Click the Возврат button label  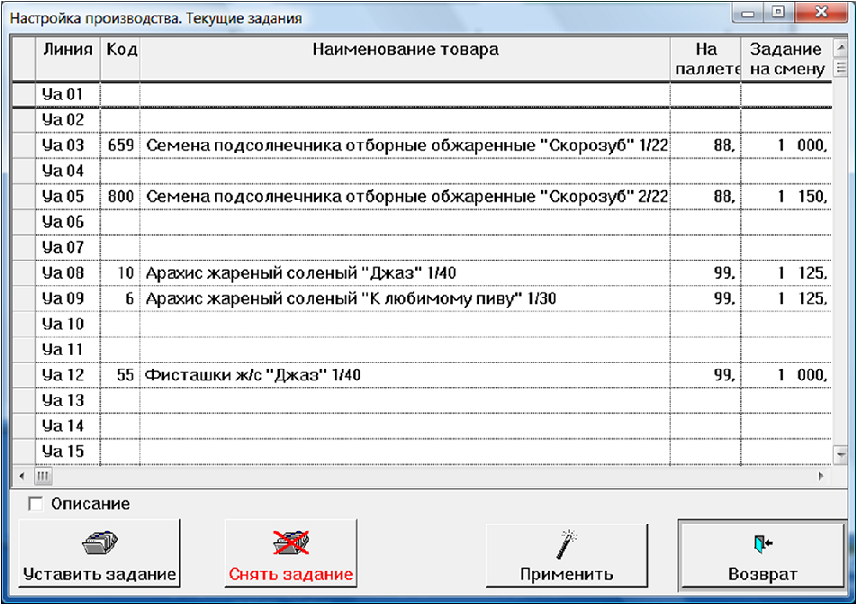tap(762, 574)
